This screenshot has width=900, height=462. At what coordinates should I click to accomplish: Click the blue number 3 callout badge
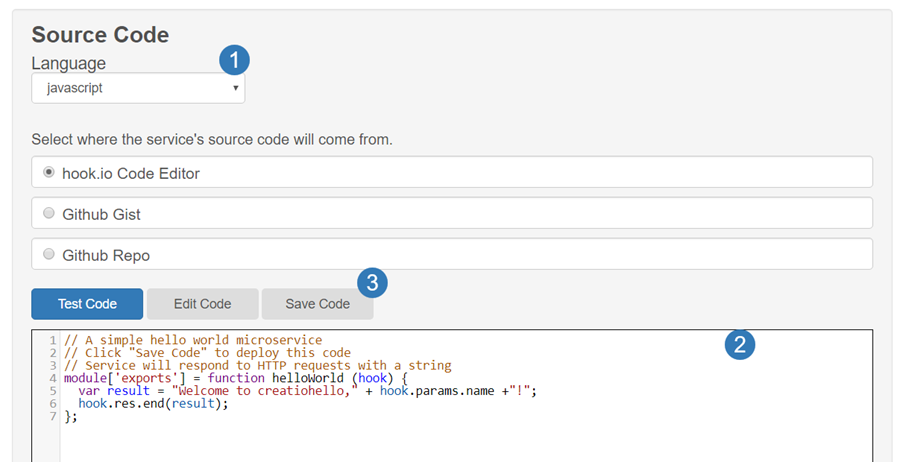[x=373, y=283]
